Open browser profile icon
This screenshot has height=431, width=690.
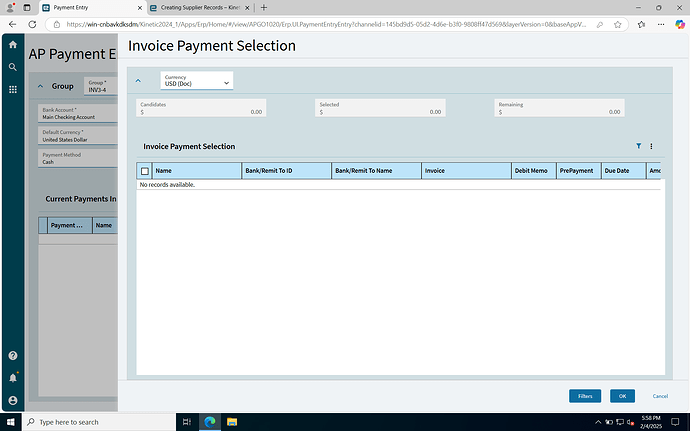(10, 7)
